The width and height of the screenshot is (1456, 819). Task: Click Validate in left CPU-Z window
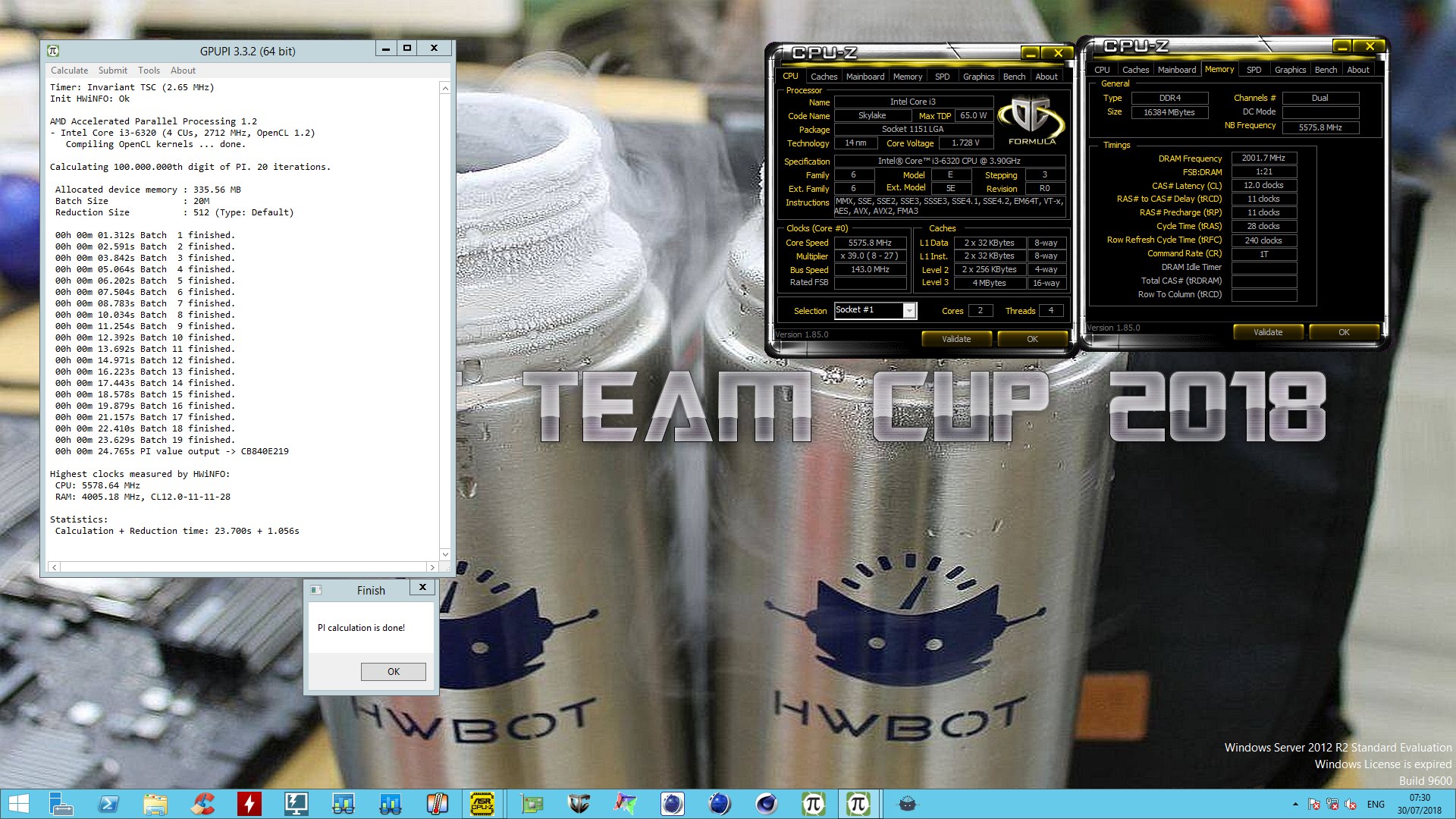(956, 339)
